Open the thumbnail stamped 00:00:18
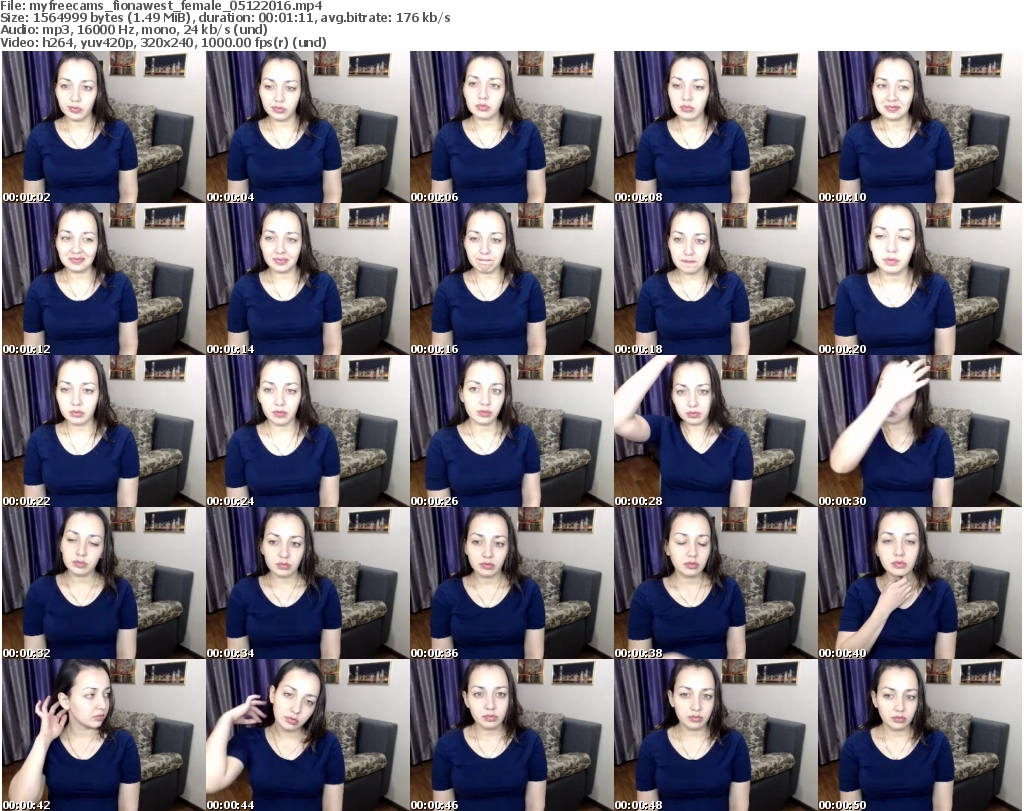 (x=715, y=279)
